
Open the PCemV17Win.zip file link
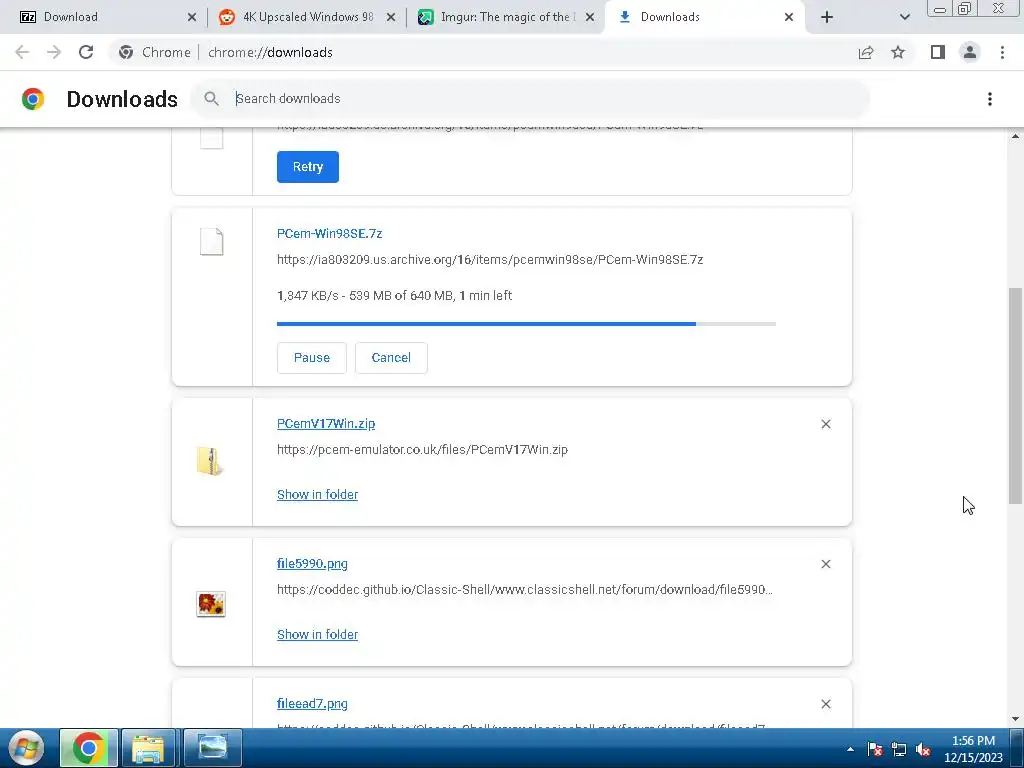(326, 424)
